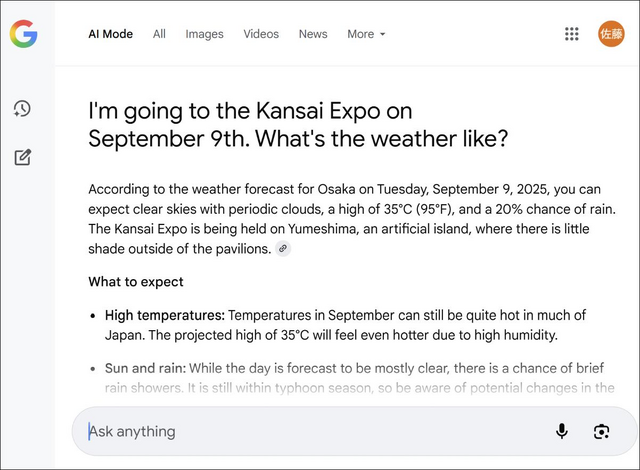The width and height of the screenshot is (640, 470).
Task: Open the account profile avatar
Action: tap(611, 34)
